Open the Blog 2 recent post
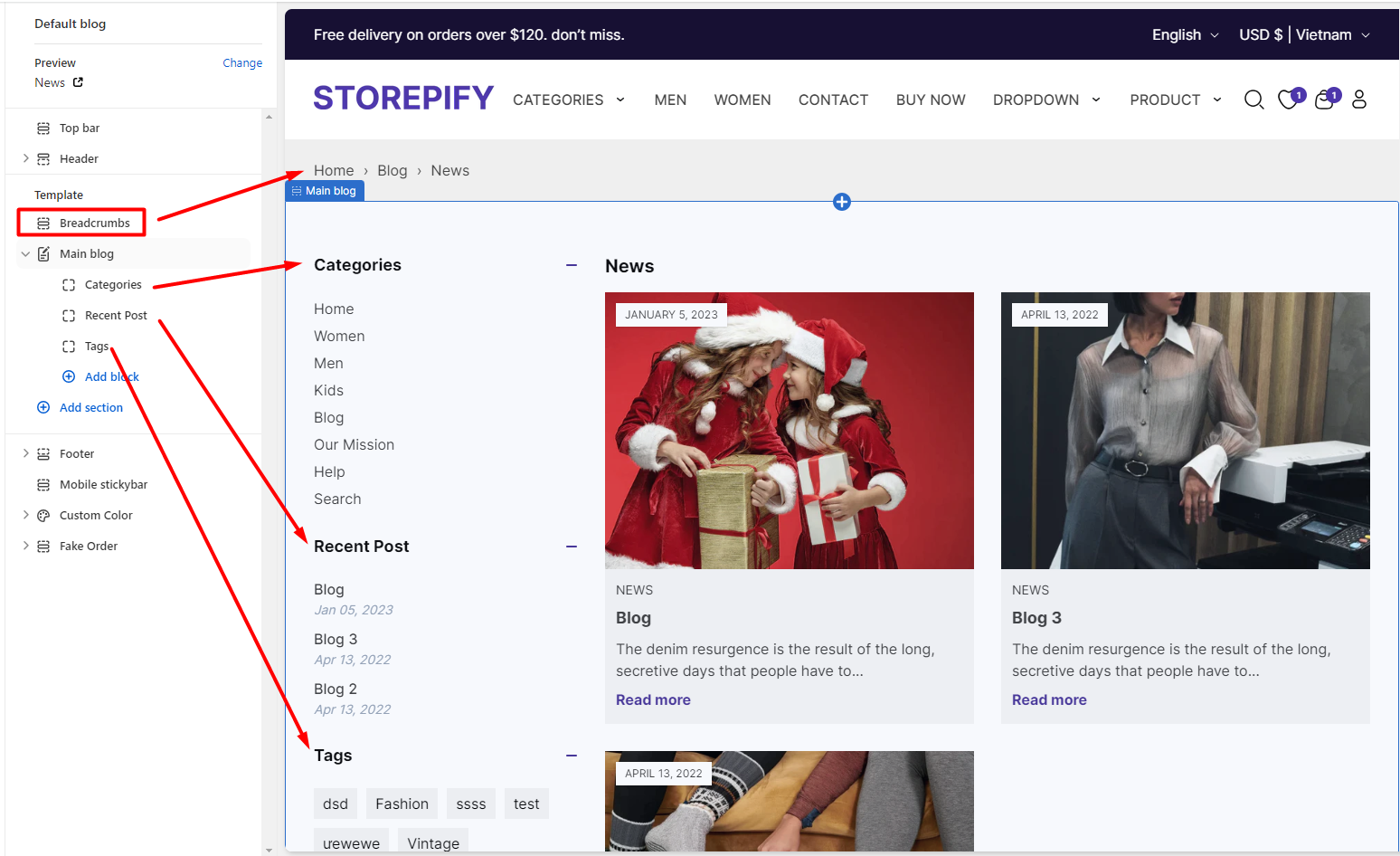1400x856 pixels. [336, 690]
